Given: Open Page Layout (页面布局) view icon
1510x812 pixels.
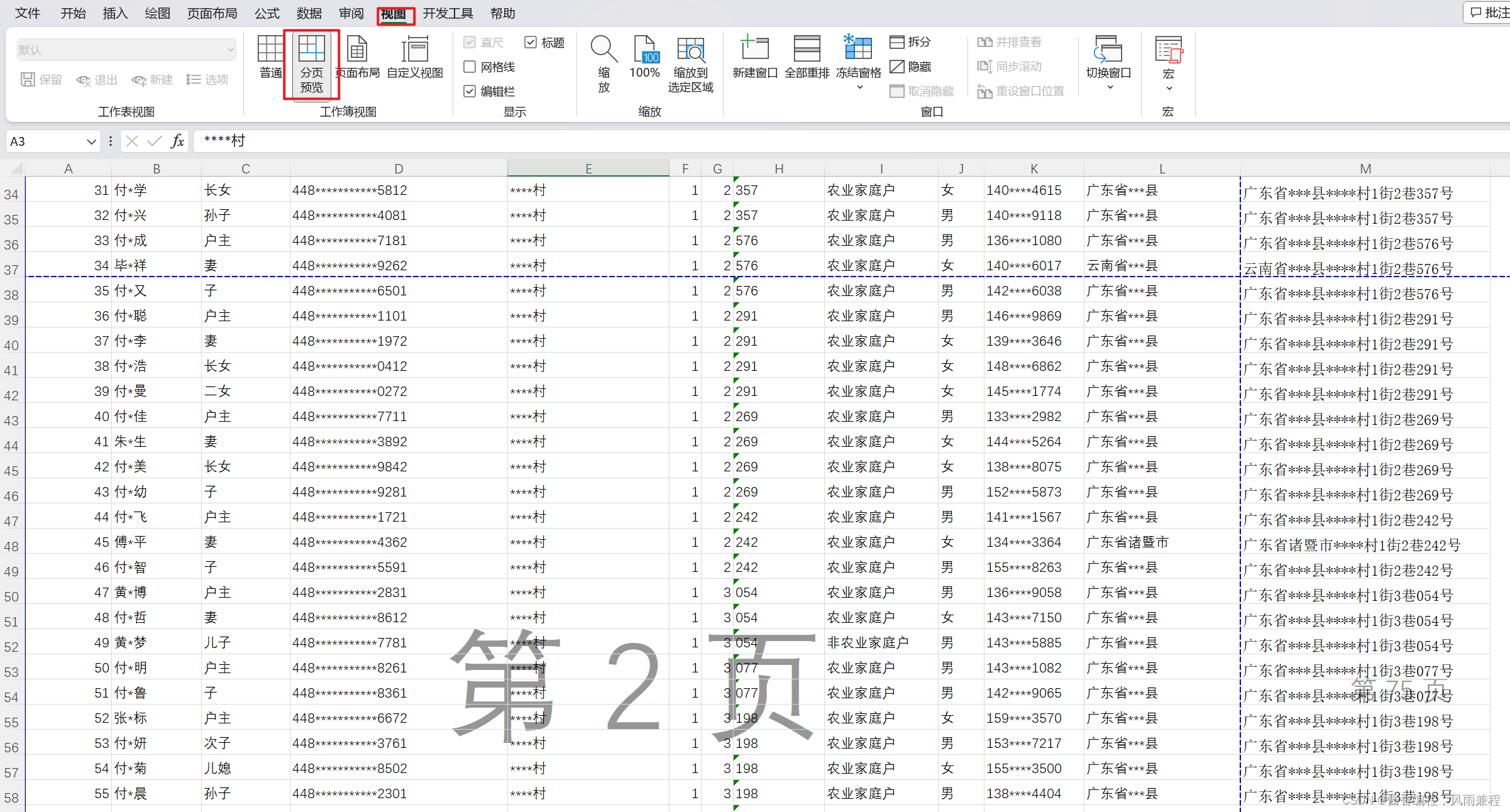Looking at the screenshot, I should [357, 57].
